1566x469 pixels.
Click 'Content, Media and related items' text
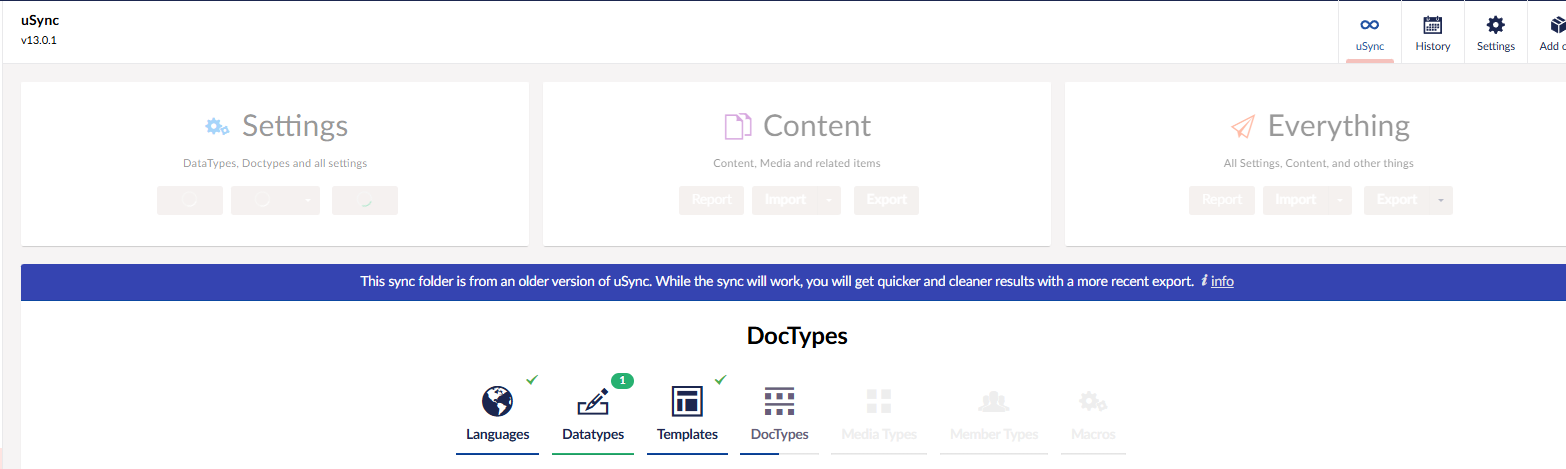coord(797,163)
